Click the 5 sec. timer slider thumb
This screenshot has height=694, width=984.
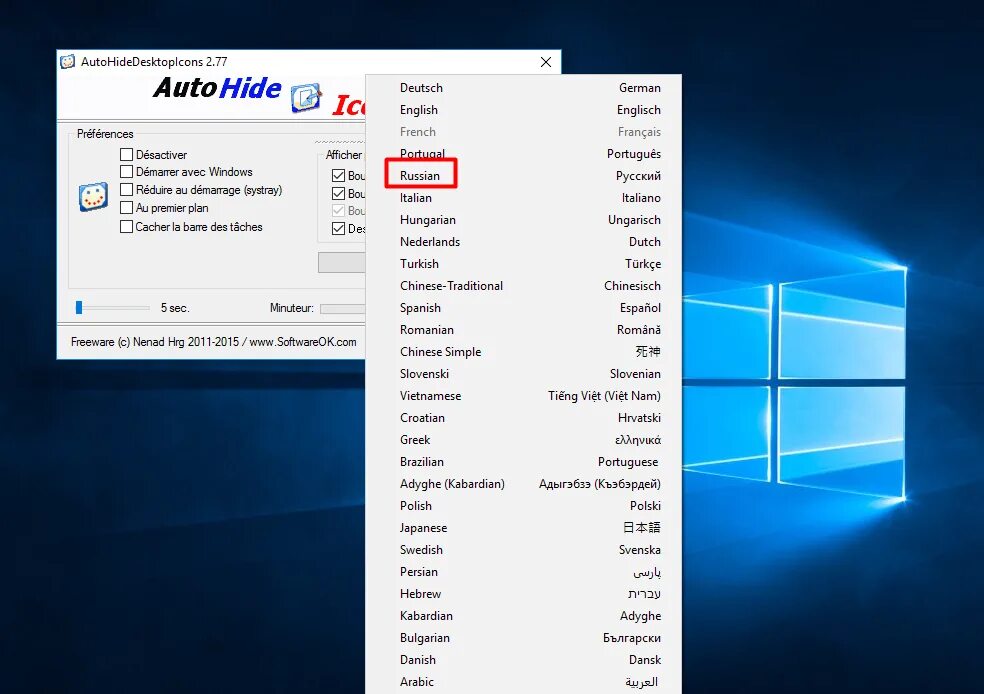pos(79,307)
